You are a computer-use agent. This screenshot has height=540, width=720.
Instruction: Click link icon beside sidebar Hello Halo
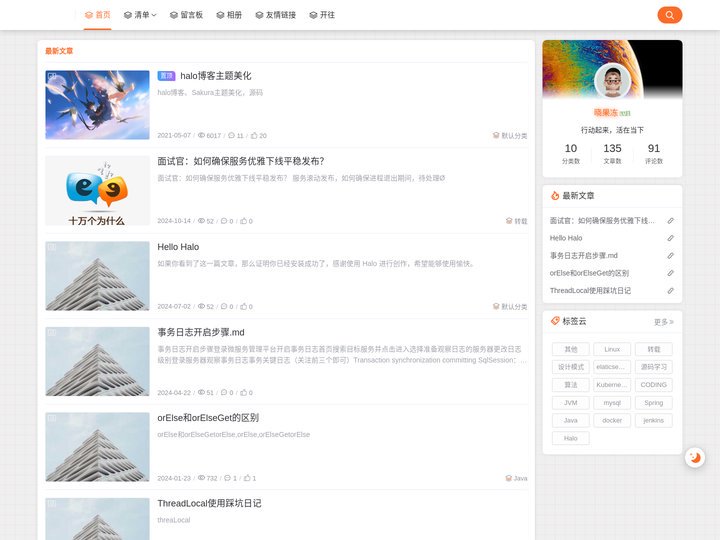click(670, 238)
